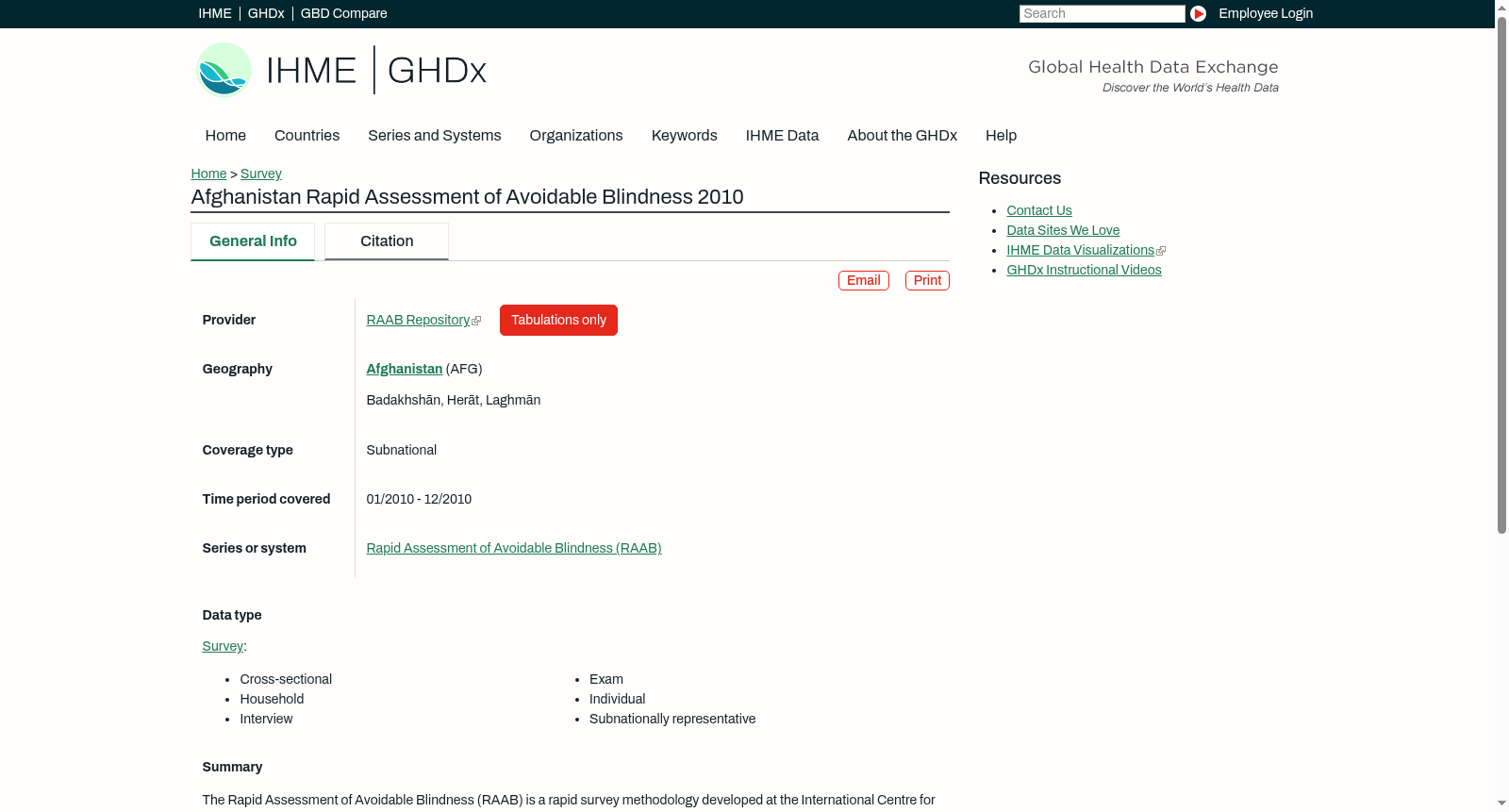Open Series and Systems menu item
Viewport: 1509px width, 812px height.
(435, 136)
